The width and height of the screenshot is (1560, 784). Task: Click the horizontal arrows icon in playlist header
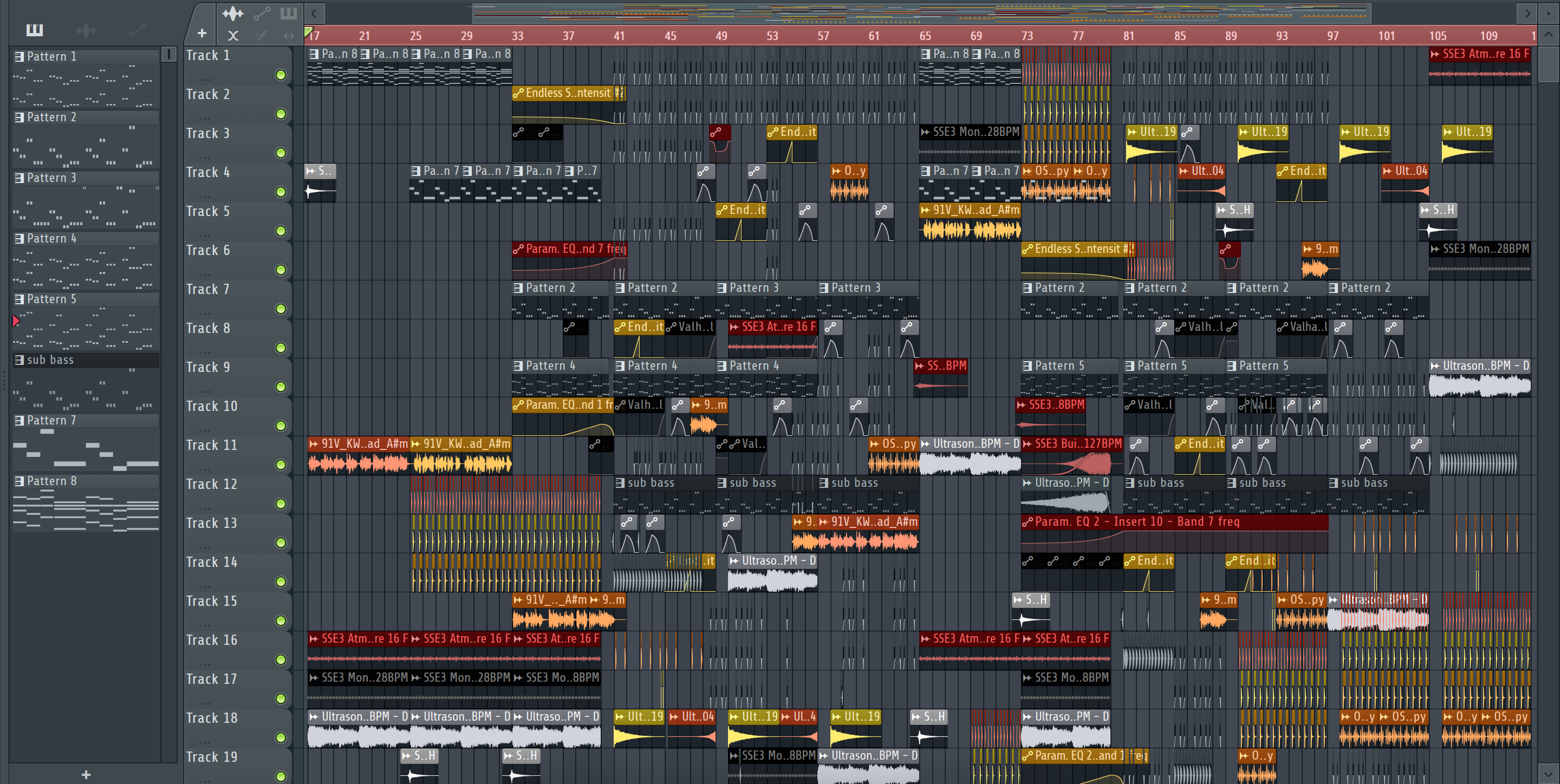pyautogui.click(x=289, y=36)
